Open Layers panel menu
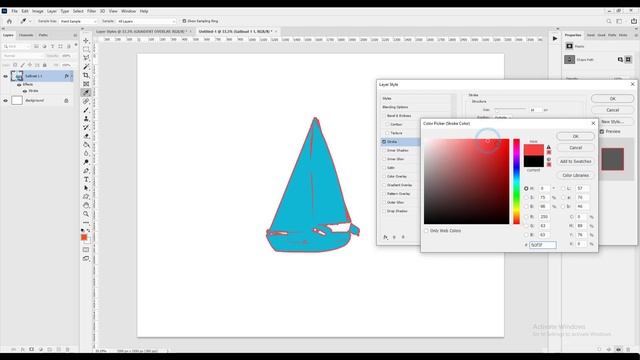The height and width of the screenshot is (360, 640). [75, 36]
